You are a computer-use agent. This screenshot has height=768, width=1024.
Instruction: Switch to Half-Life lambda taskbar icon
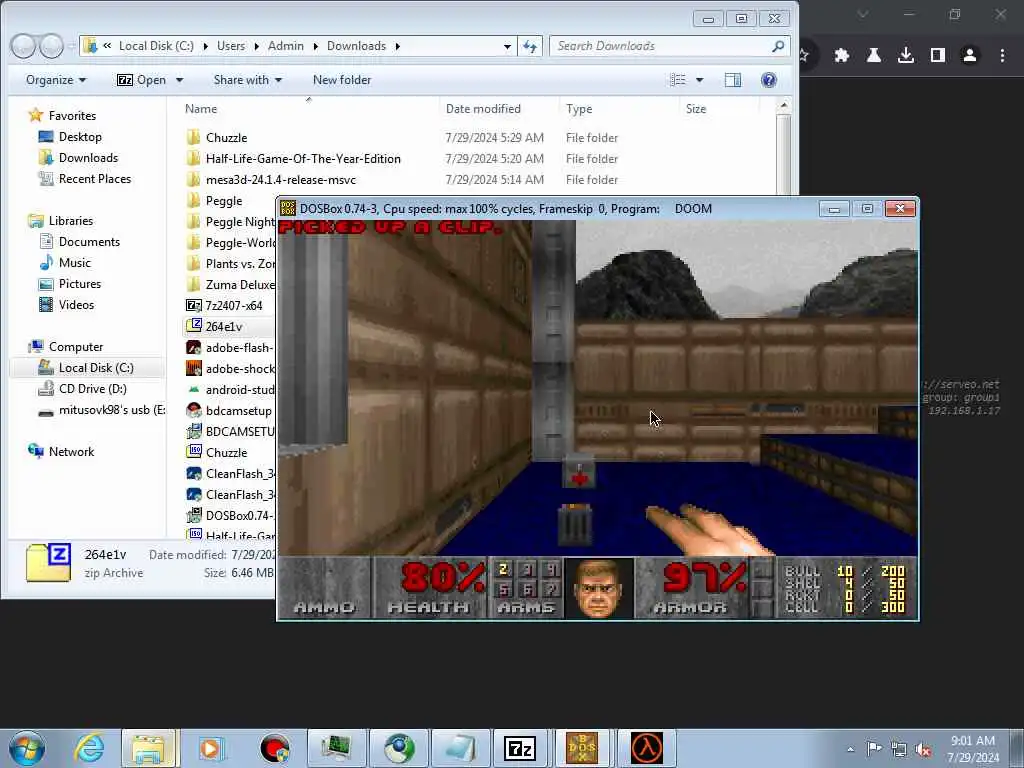coord(647,748)
